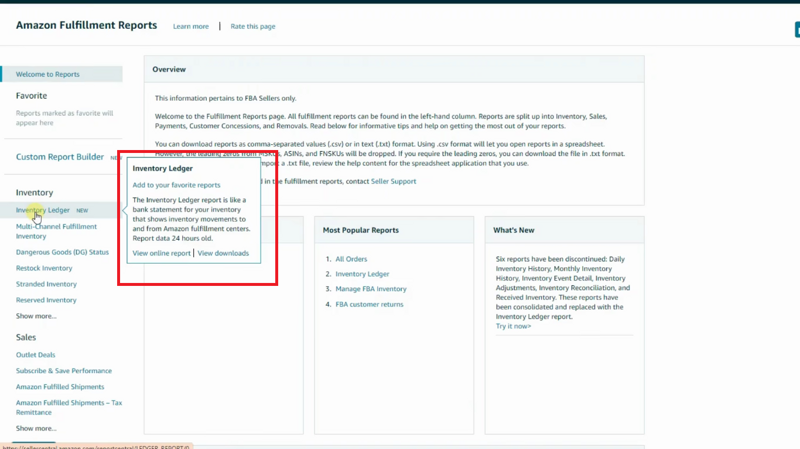The height and width of the screenshot is (449, 800).
Task: Click View downloads in popup
Action: (223, 253)
